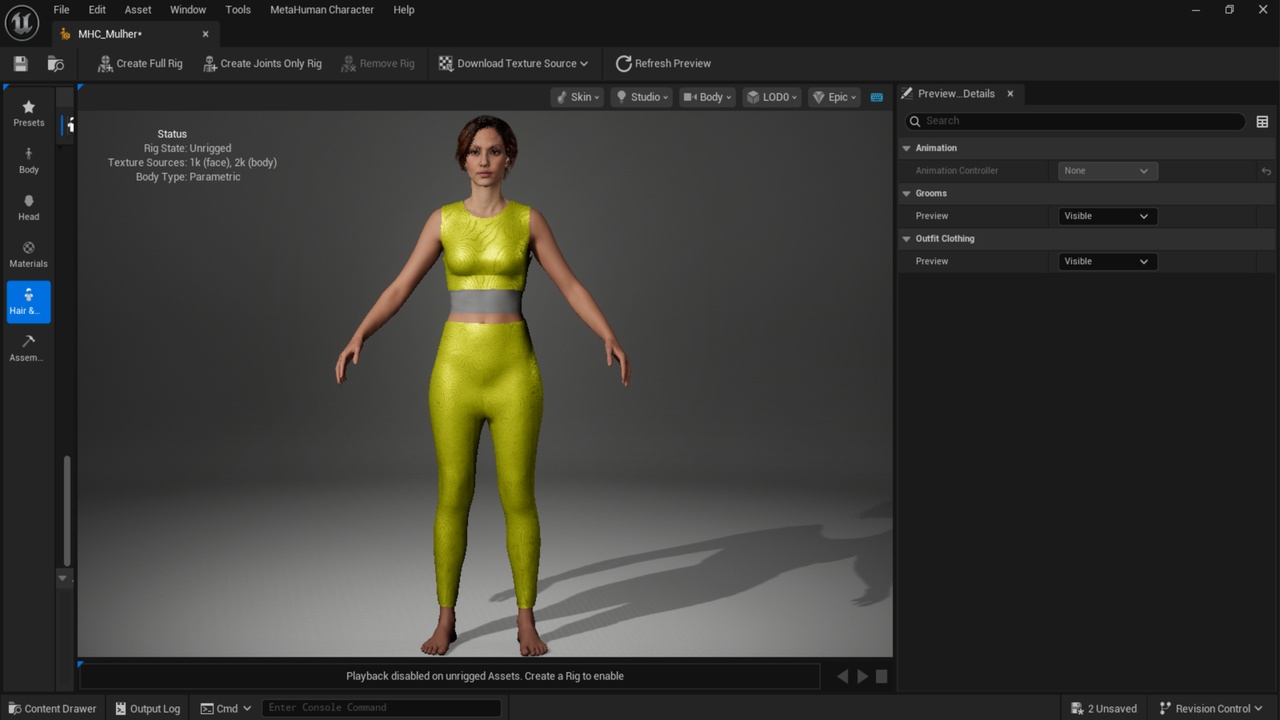Open the Cmd console type dropdown
Screen dimensions: 1280x720
point(226,708)
